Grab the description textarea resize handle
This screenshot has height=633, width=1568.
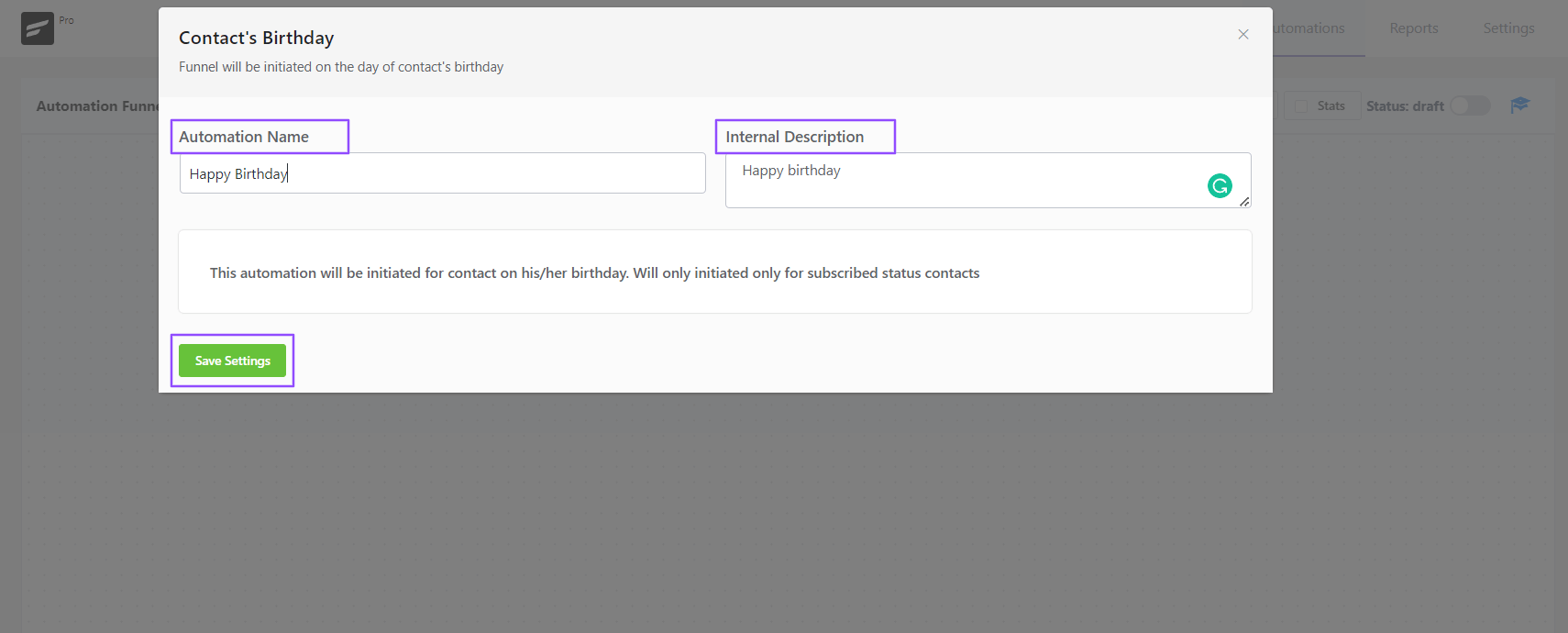point(1244,202)
